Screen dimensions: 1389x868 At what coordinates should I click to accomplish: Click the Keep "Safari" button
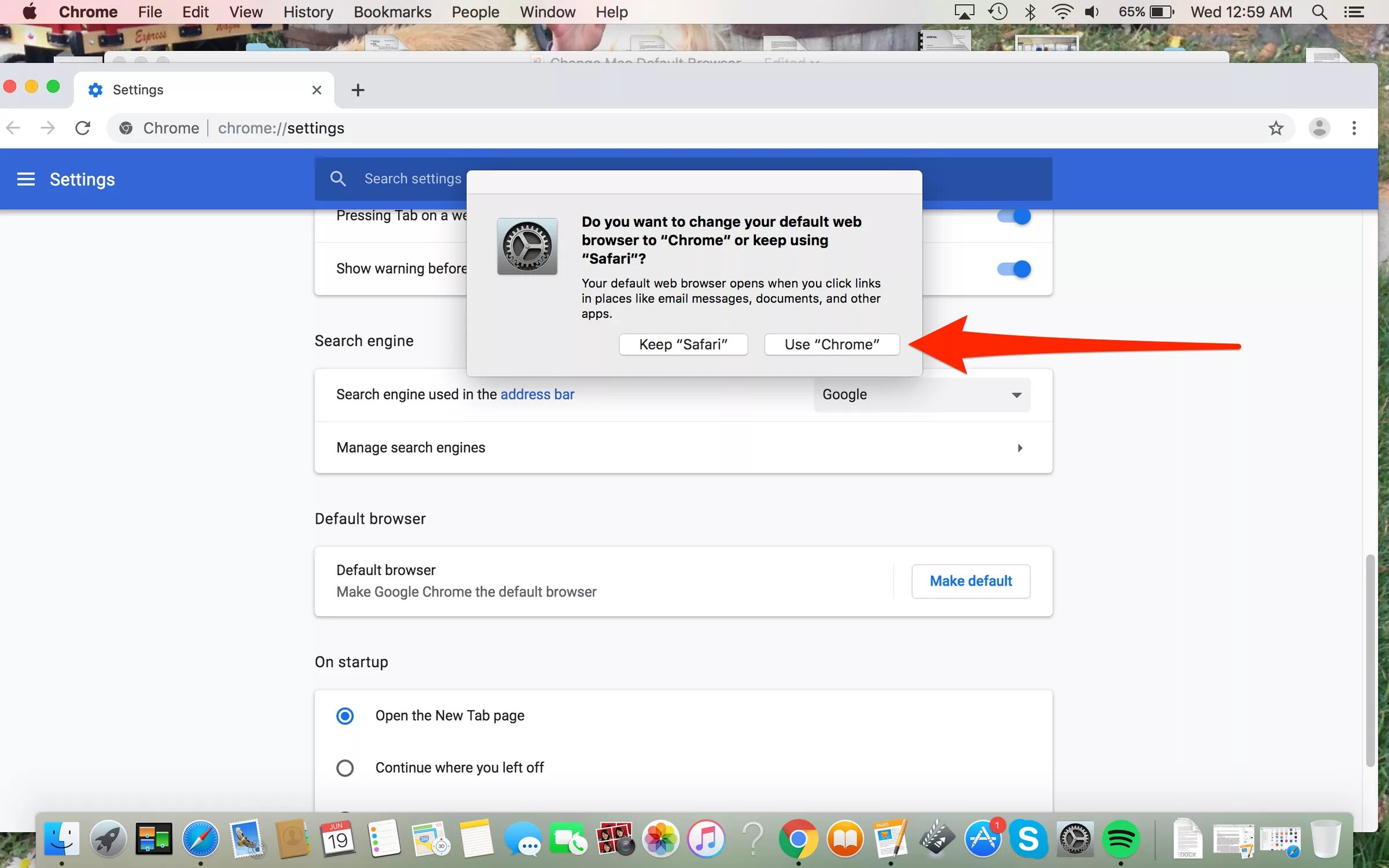tap(683, 344)
